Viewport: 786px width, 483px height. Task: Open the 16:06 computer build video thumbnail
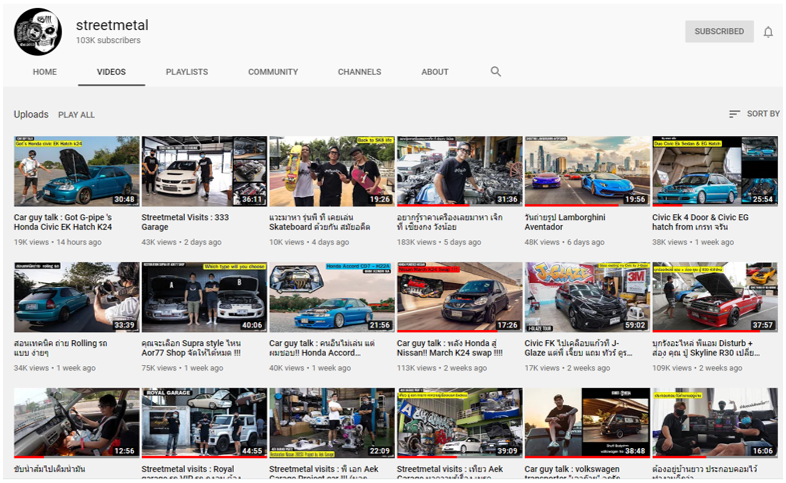(715, 423)
